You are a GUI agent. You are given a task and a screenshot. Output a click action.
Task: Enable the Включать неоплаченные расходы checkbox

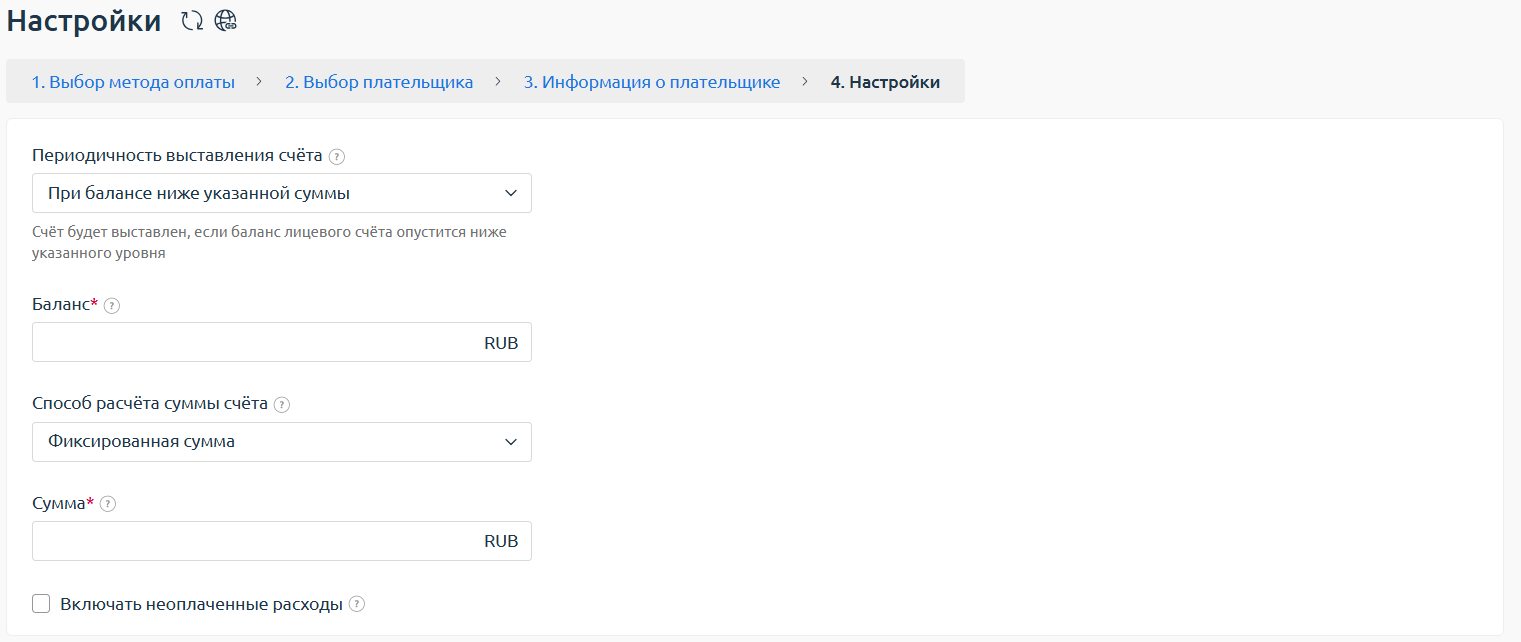(41, 604)
